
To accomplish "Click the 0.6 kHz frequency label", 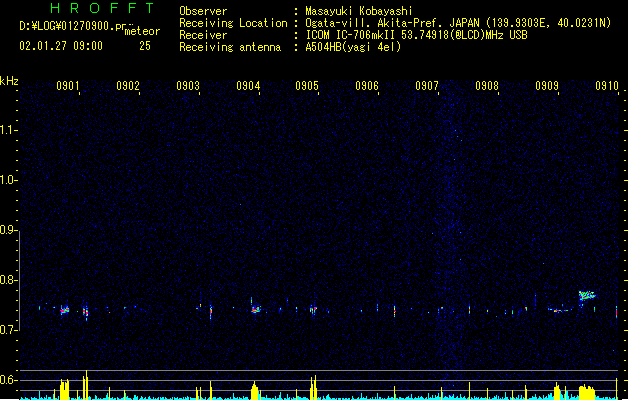I will pyautogui.click(x=8, y=380).
